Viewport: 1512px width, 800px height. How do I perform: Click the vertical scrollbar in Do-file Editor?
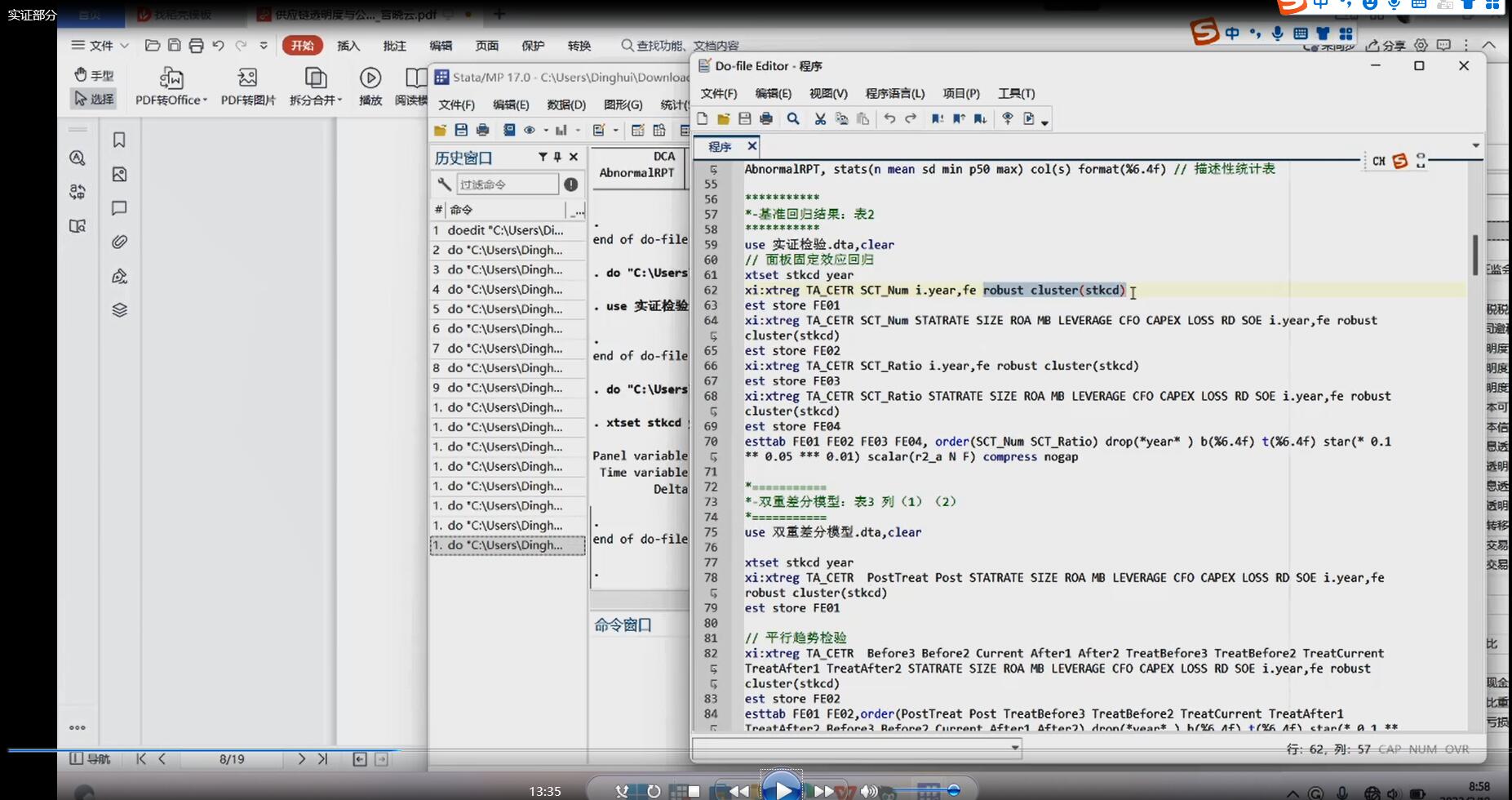click(x=1474, y=255)
